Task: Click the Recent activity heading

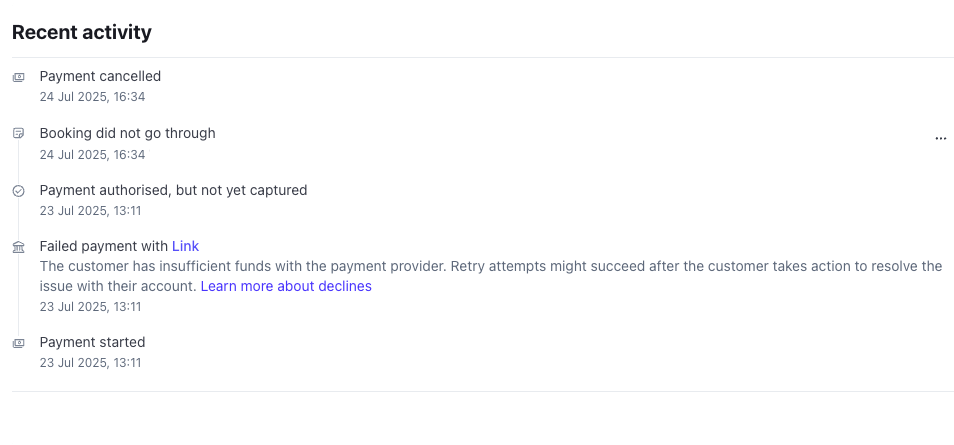Action: click(x=82, y=32)
